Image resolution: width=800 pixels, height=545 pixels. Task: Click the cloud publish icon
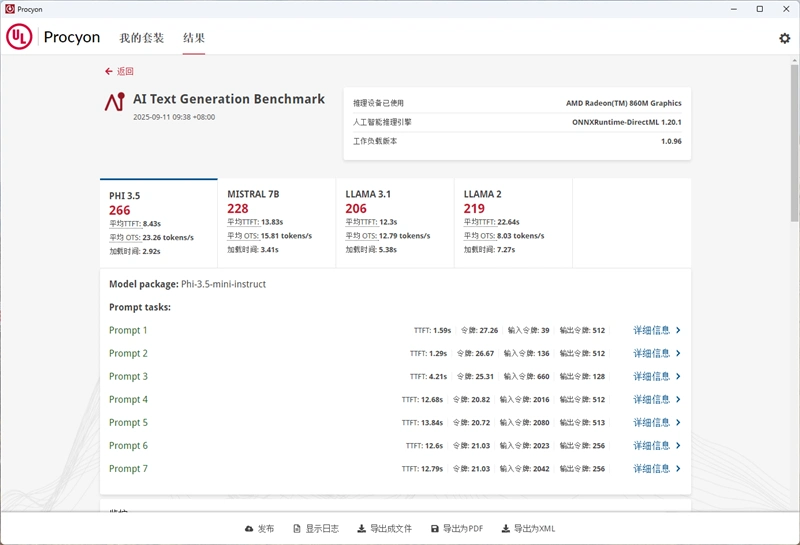[x=249, y=529]
